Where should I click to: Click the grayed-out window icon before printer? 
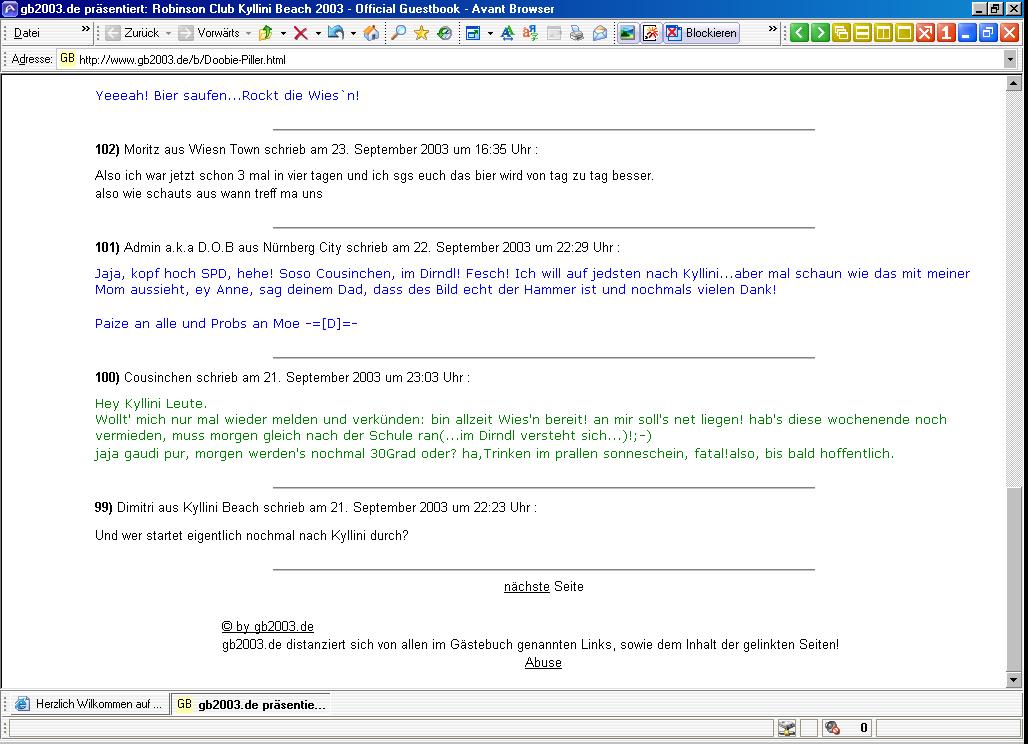[x=554, y=33]
